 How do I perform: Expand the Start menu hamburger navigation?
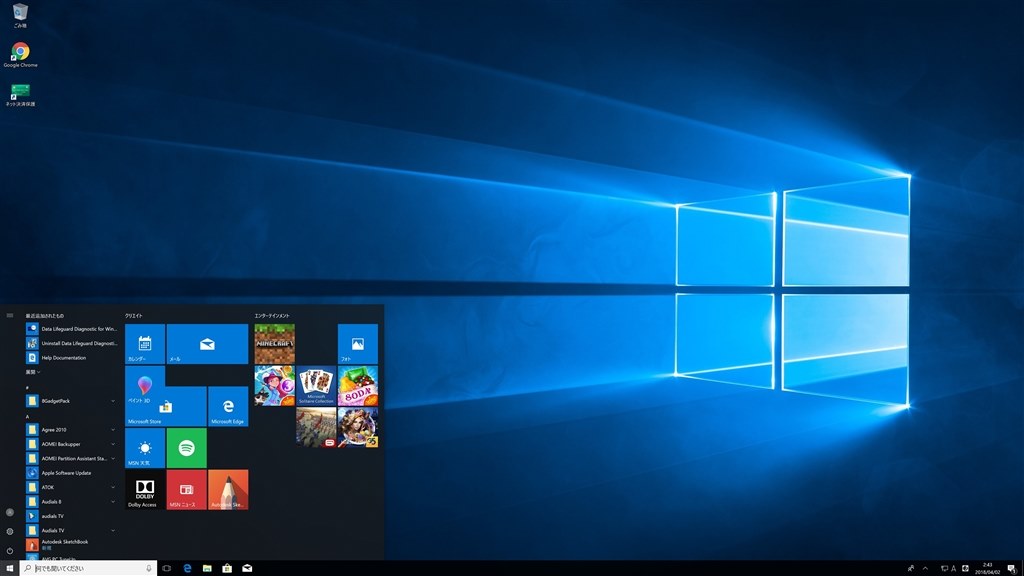tap(10, 315)
